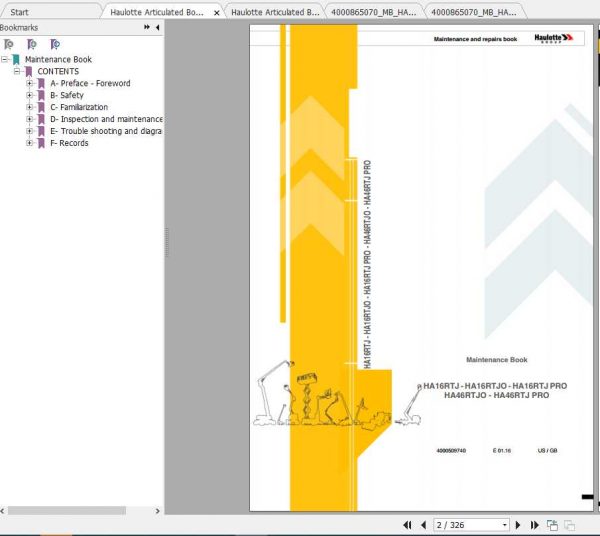Viewport: 600px width, 536px height.
Task: Click the panel splitter grip handle
Action: coord(167,243)
